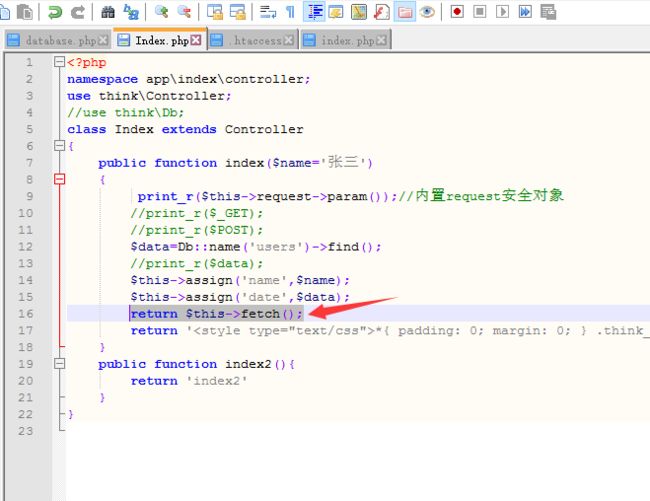The image size is (650, 501).
Task: Click the assign('name',$name) line
Action: (240, 281)
